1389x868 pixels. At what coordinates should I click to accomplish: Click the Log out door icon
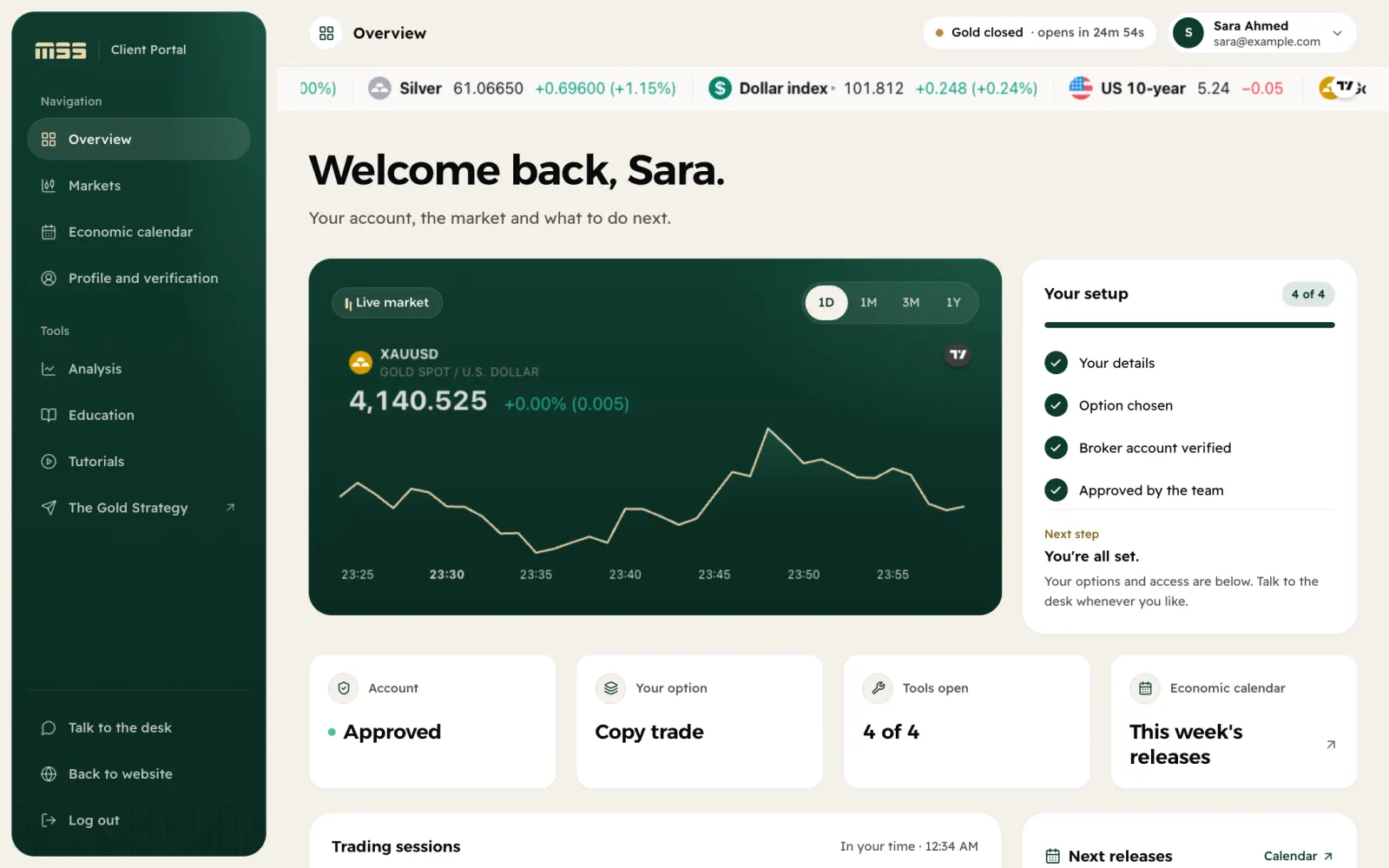point(49,820)
